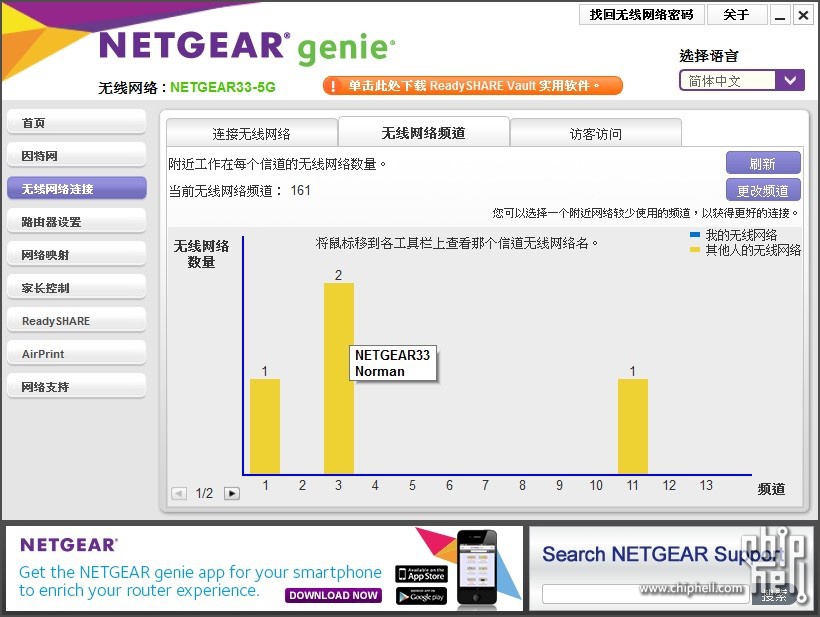Click Norman in the channel tooltip
This screenshot has height=617, width=820.
[380, 371]
